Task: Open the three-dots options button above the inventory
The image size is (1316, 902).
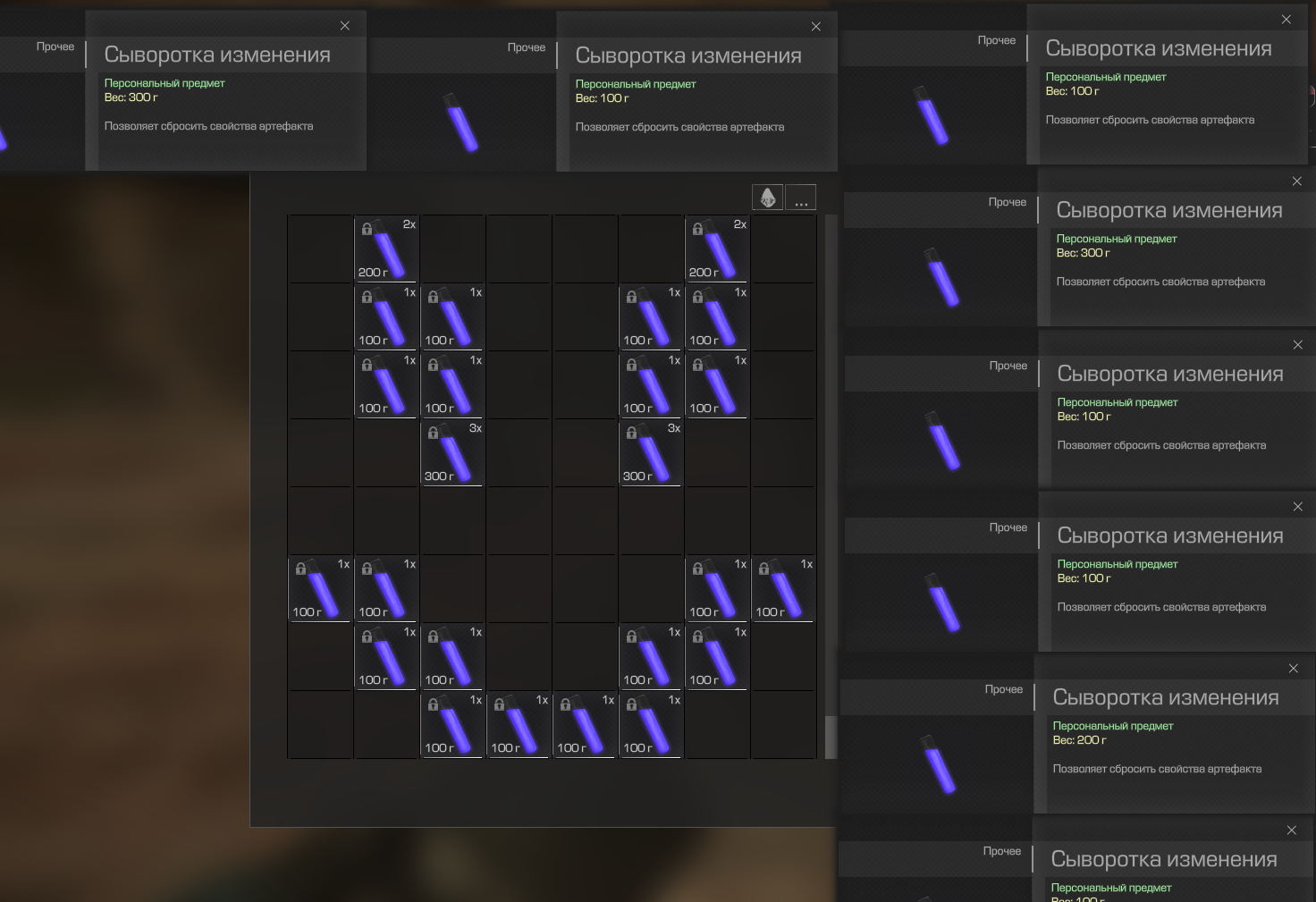Action: tap(801, 197)
